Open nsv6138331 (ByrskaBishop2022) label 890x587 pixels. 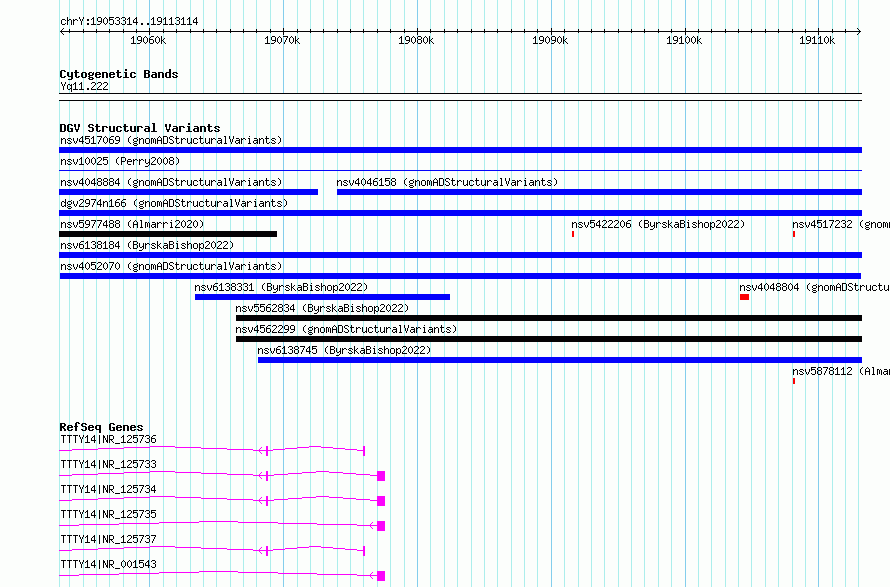pyautogui.click(x=281, y=287)
